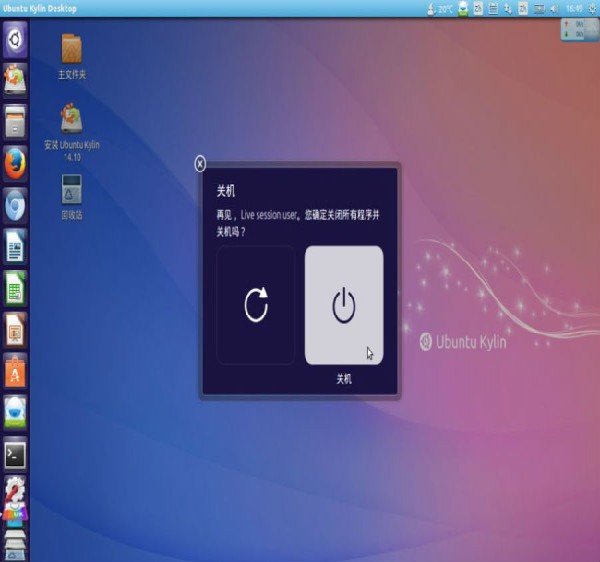600x562 pixels.
Task: Click the power-off button in shutdown dialog
Action: coord(343,305)
